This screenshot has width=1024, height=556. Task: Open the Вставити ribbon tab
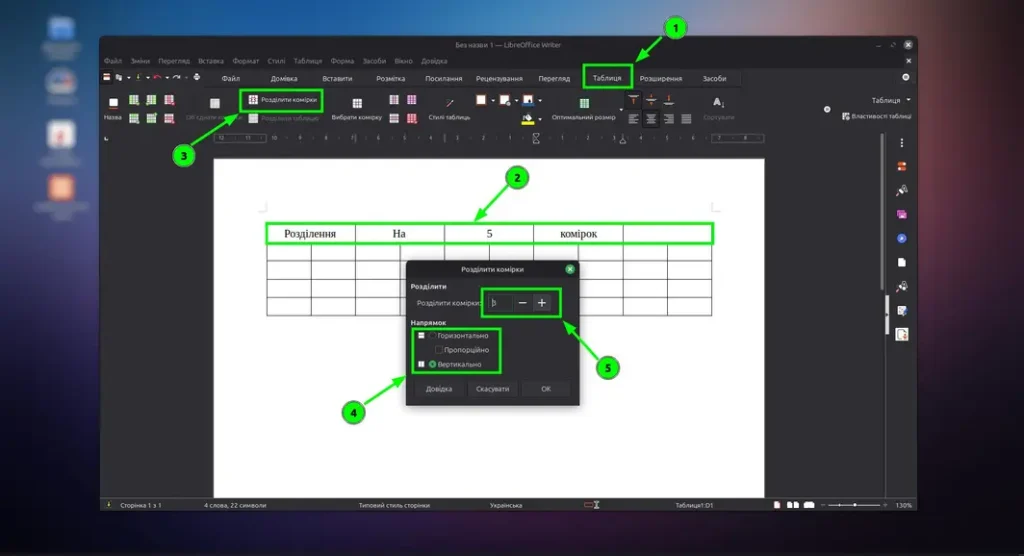[337, 78]
